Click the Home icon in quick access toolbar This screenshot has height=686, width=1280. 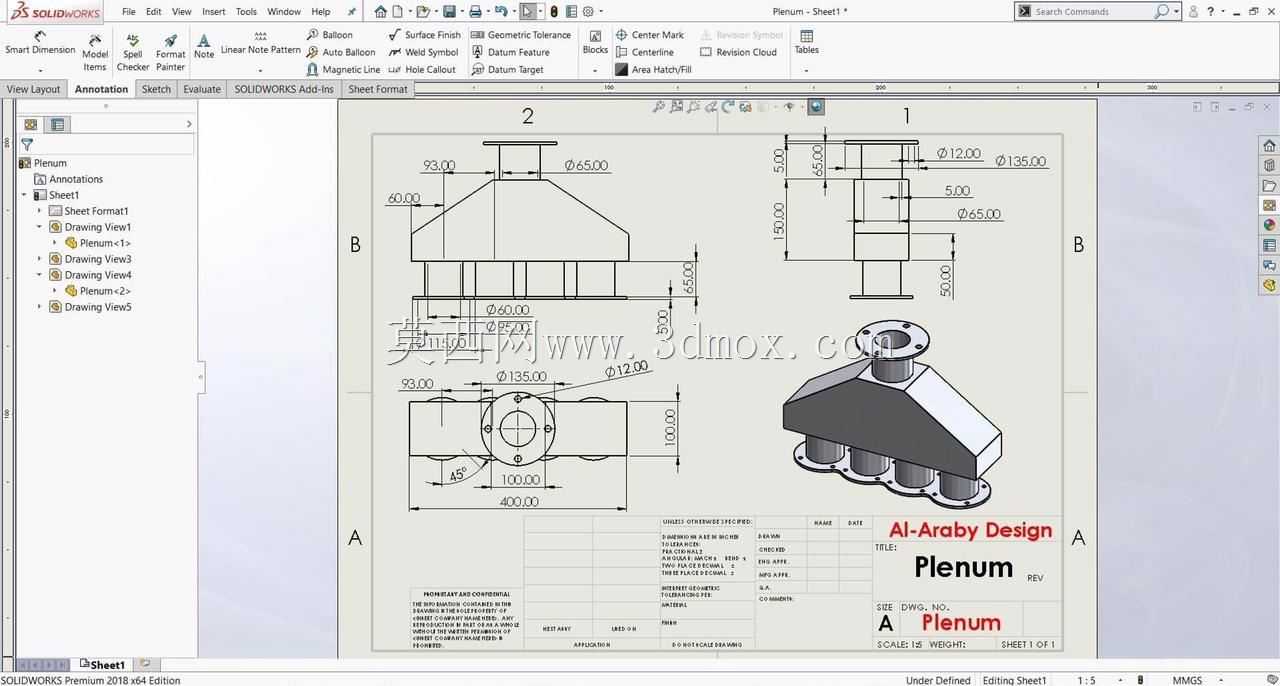pos(380,12)
